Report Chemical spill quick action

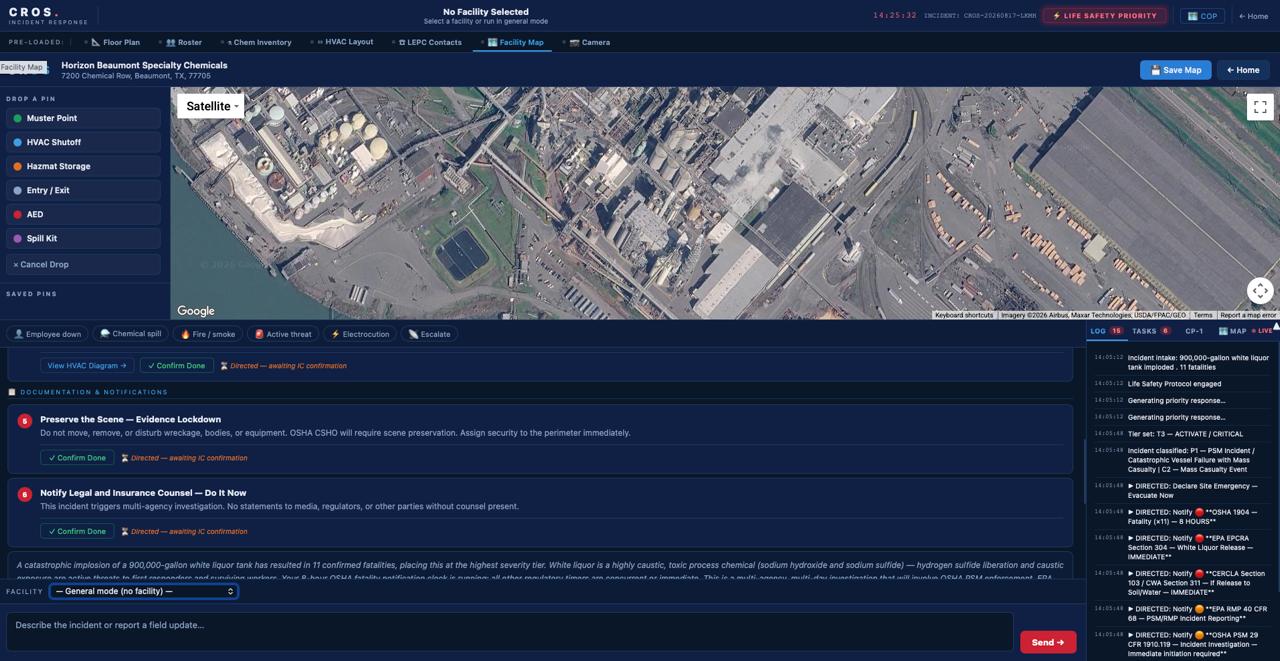pos(130,334)
